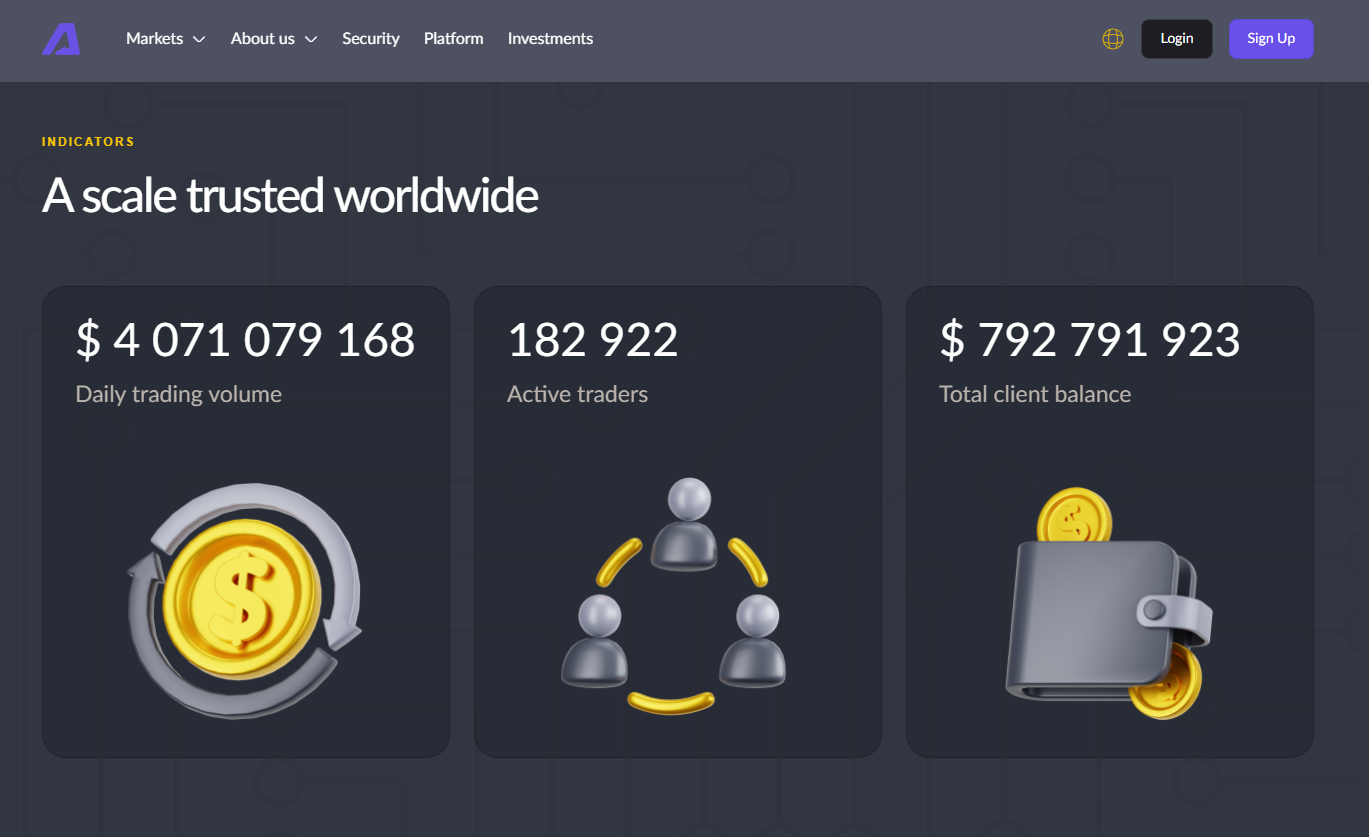
Task: Click the 182 922 traders count
Action: 592,340
